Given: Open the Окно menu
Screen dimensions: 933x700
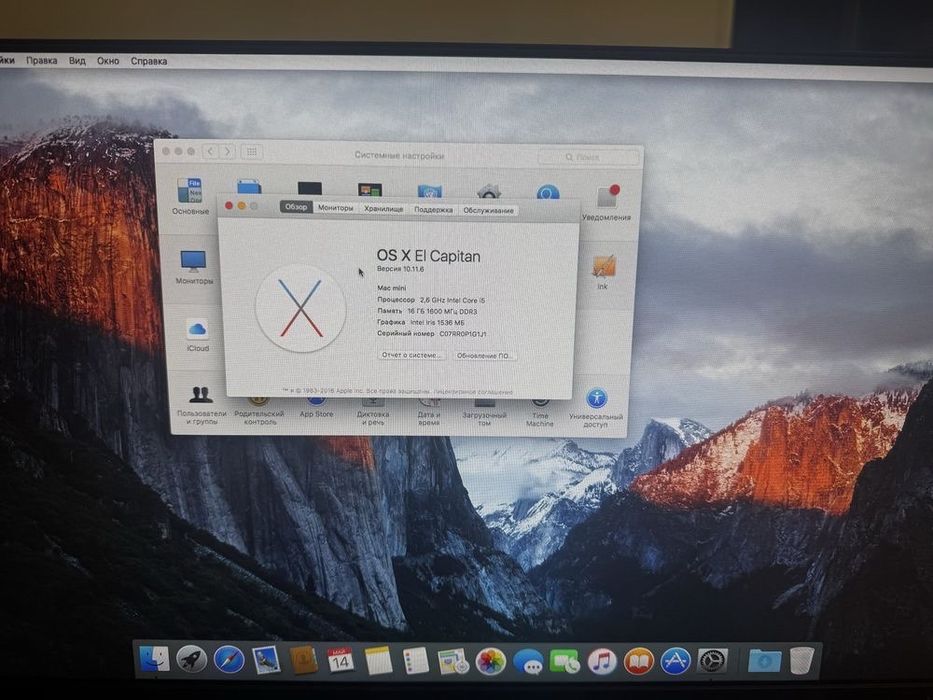Looking at the screenshot, I should (x=108, y=61).
